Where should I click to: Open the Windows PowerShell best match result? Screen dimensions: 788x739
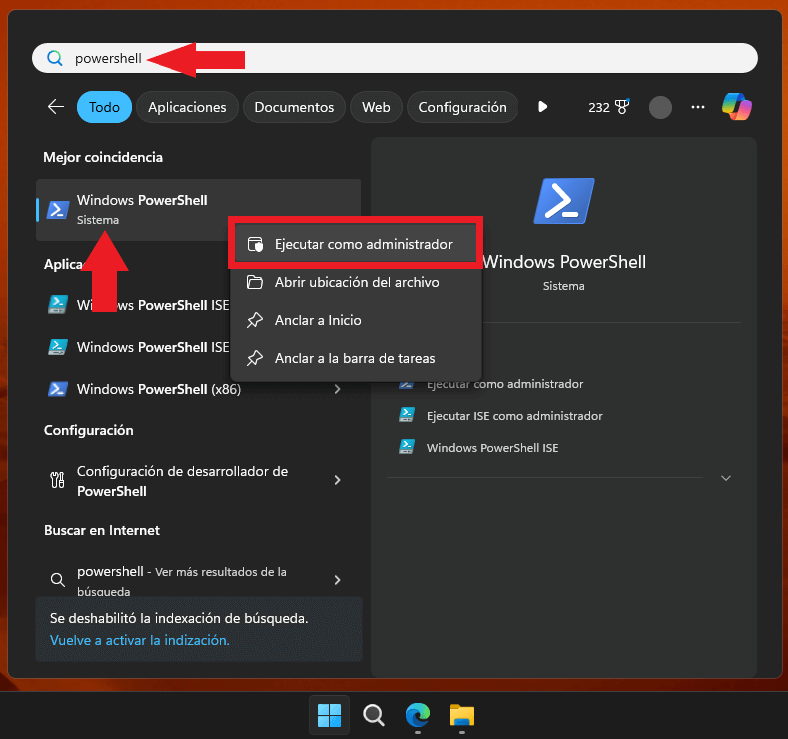pos(199,210)
